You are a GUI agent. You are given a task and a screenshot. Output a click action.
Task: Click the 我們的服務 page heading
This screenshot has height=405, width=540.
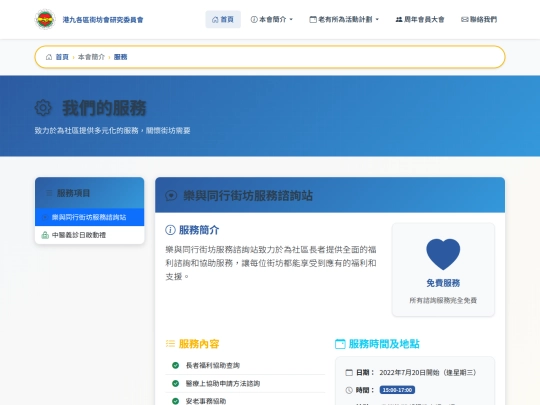104,108
